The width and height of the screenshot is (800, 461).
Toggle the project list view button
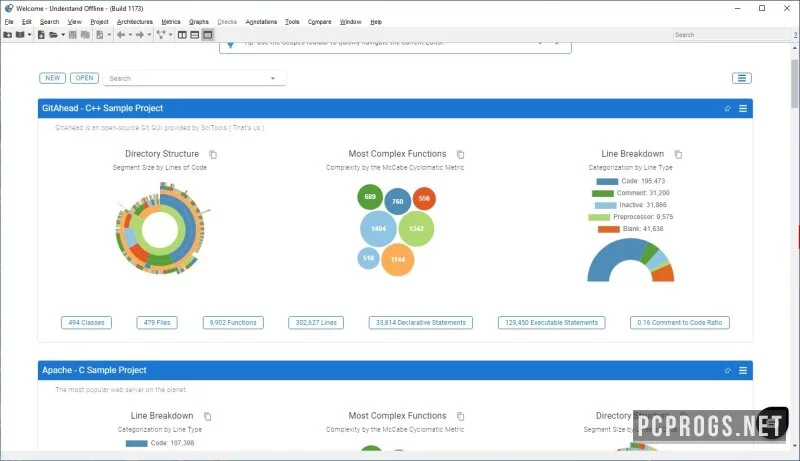tap(742, 78)
